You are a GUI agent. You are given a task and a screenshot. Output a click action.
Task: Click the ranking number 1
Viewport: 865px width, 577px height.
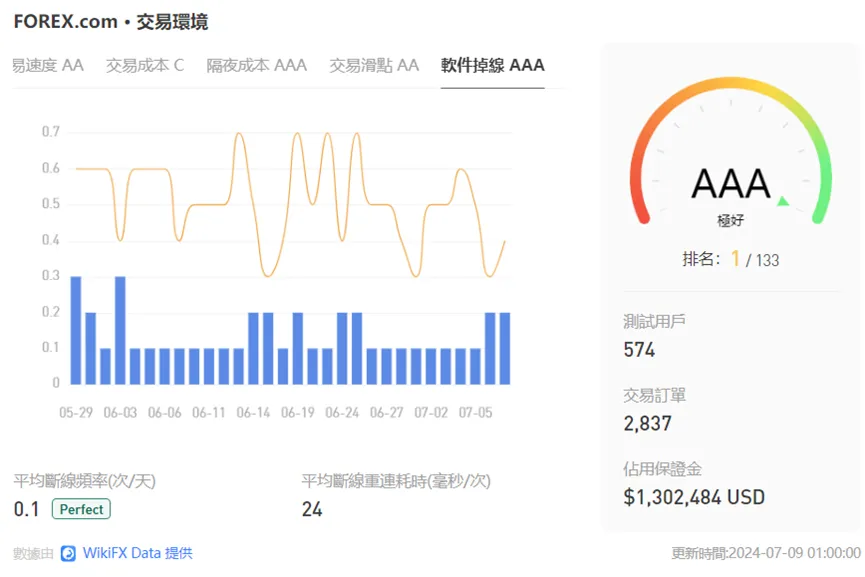[735, 258]
